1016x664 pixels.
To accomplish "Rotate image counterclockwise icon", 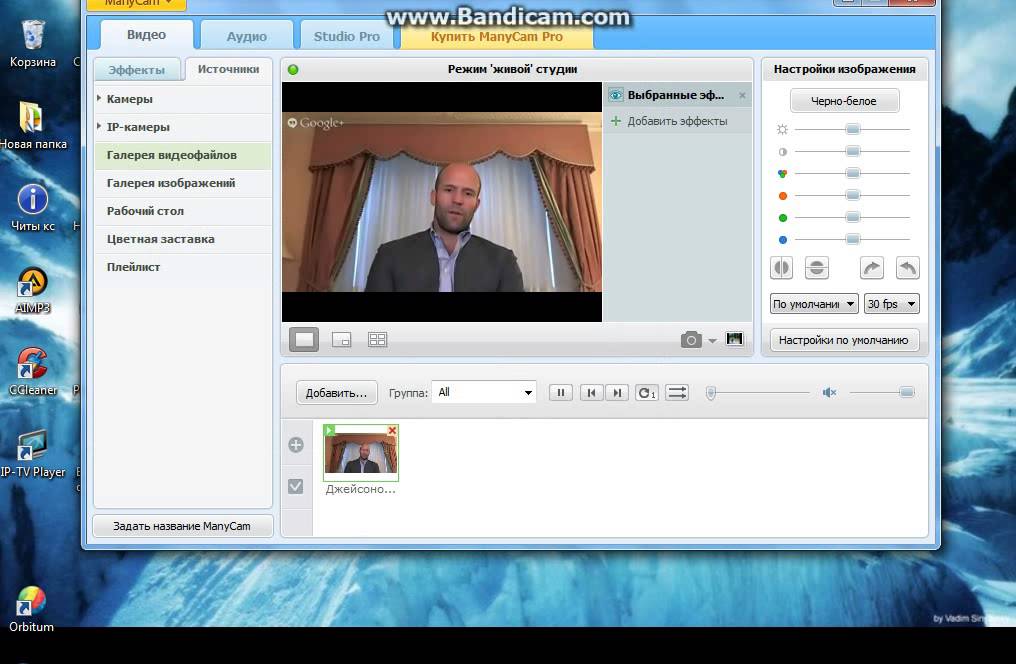I will point(907,268).
